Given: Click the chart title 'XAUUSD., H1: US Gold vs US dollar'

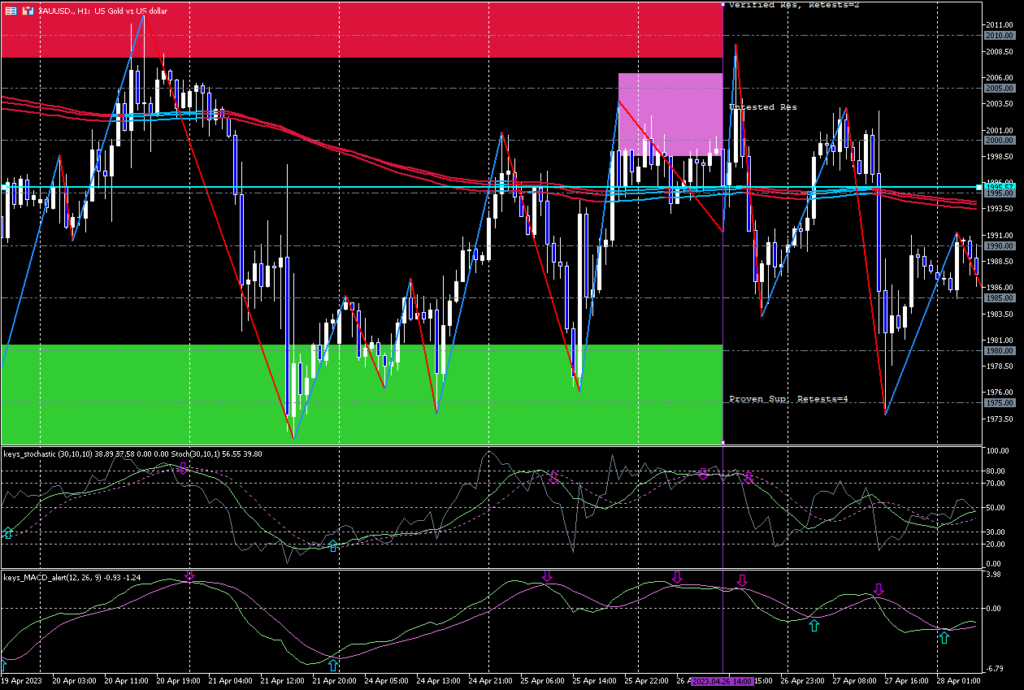Looking at the screenshot, I should [x=103, y=11].
